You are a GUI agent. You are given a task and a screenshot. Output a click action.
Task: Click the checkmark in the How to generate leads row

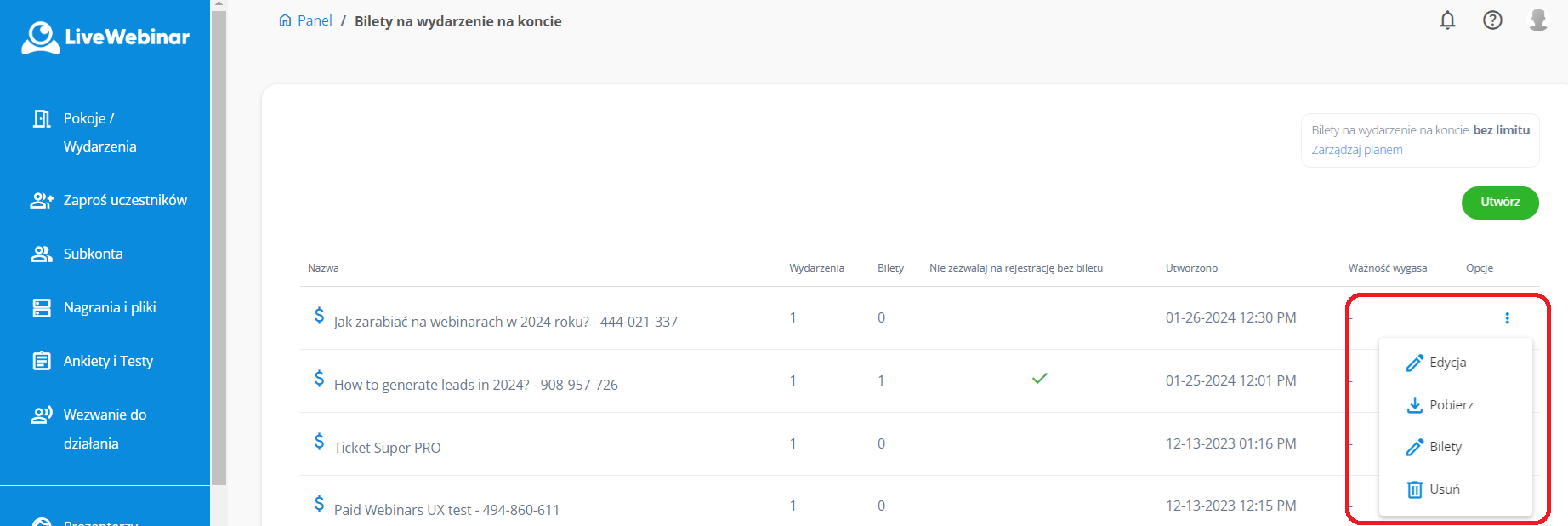click(x=1039, y=379)
